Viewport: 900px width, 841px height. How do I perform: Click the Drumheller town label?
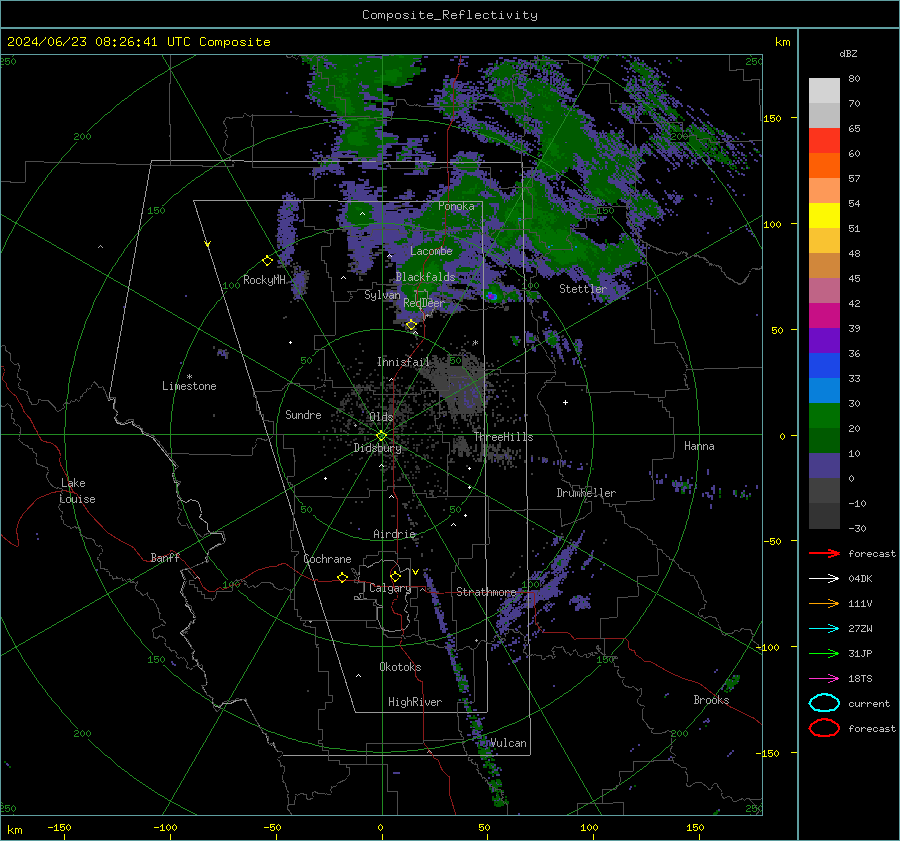[586, 493]
